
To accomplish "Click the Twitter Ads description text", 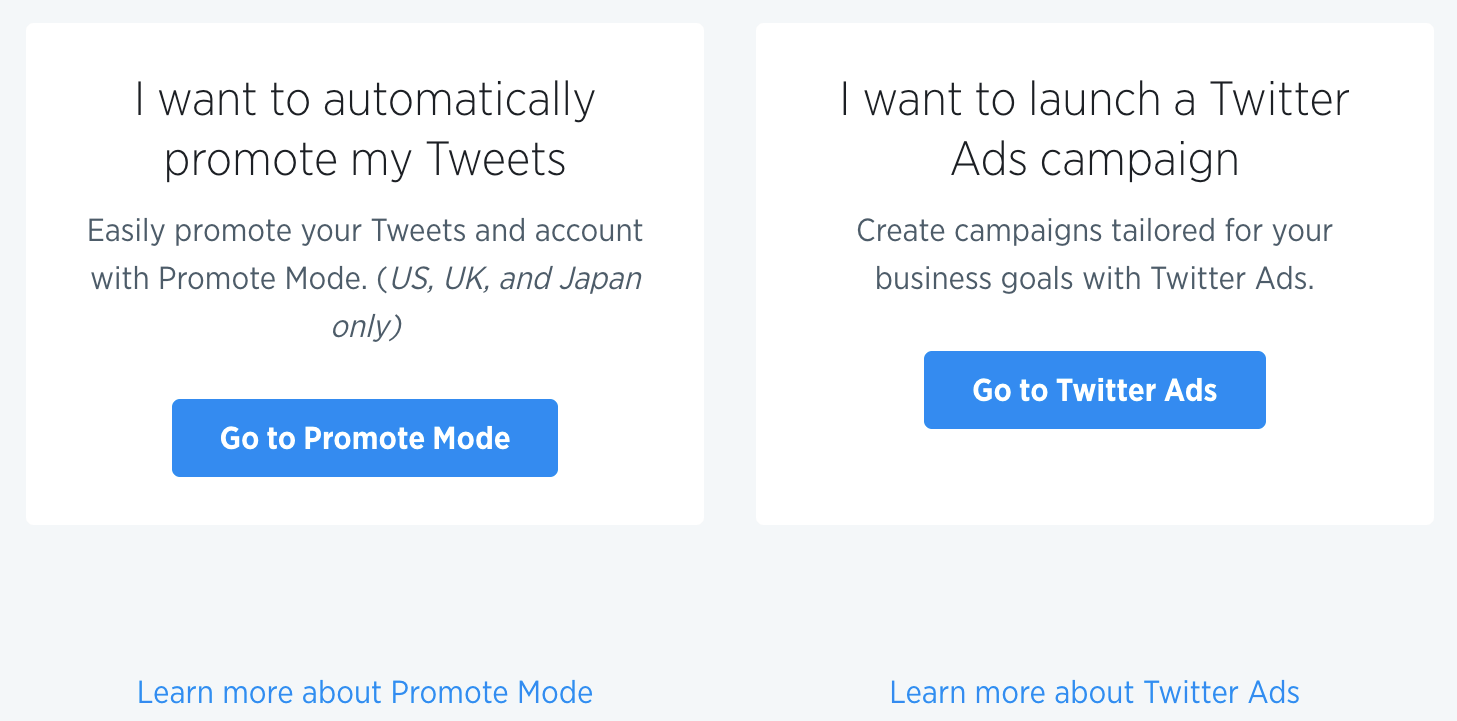I will [1094, 254].
